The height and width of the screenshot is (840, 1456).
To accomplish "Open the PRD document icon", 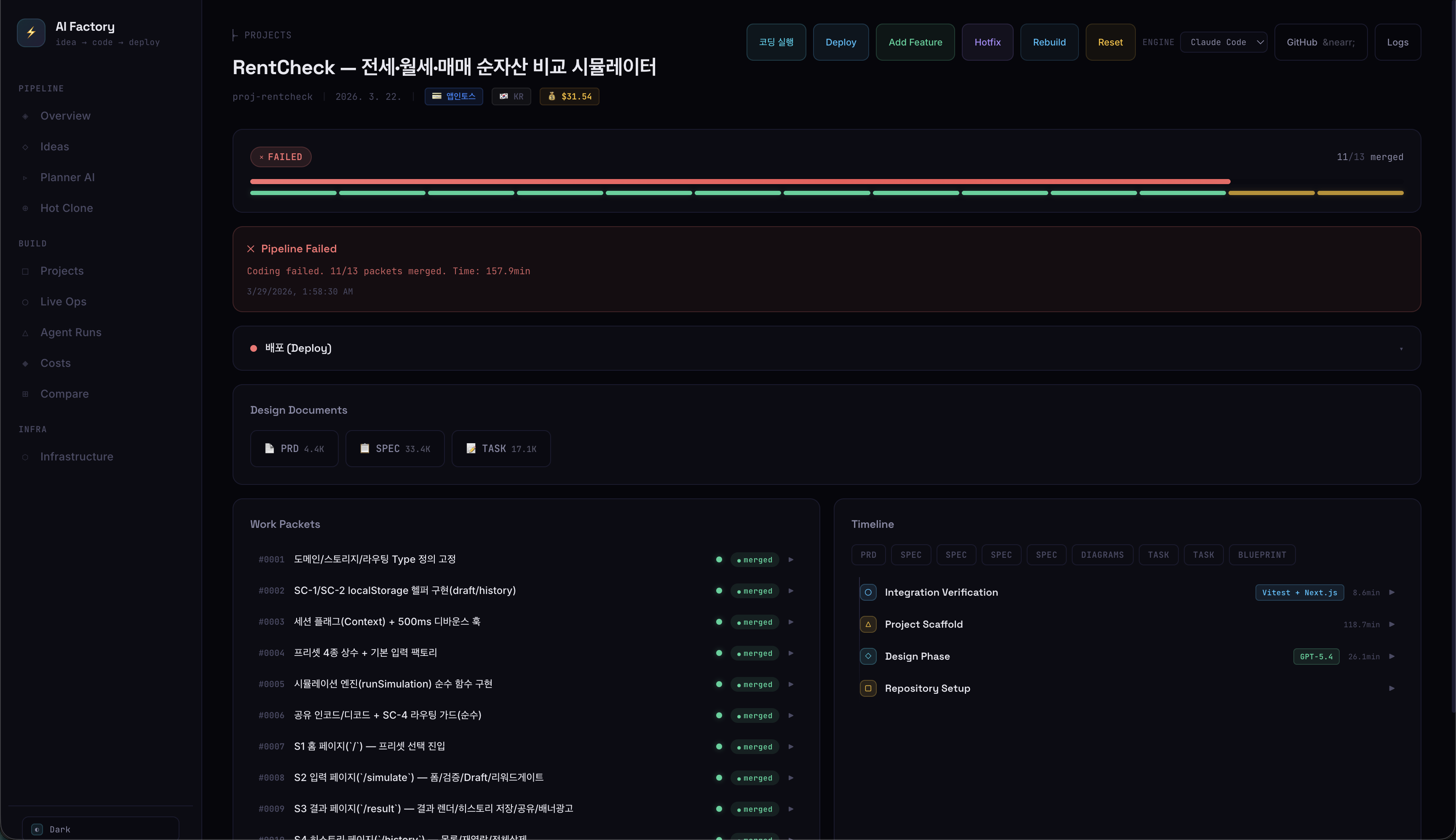I will [269, 448].
